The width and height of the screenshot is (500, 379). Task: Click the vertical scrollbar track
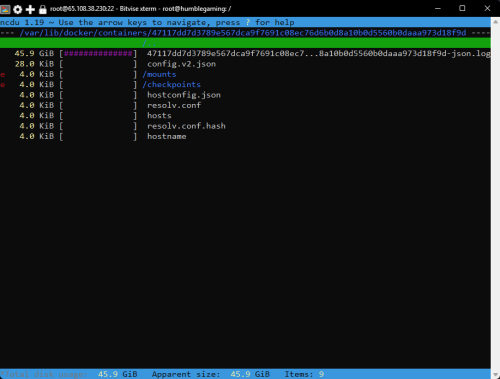[495, 198]
